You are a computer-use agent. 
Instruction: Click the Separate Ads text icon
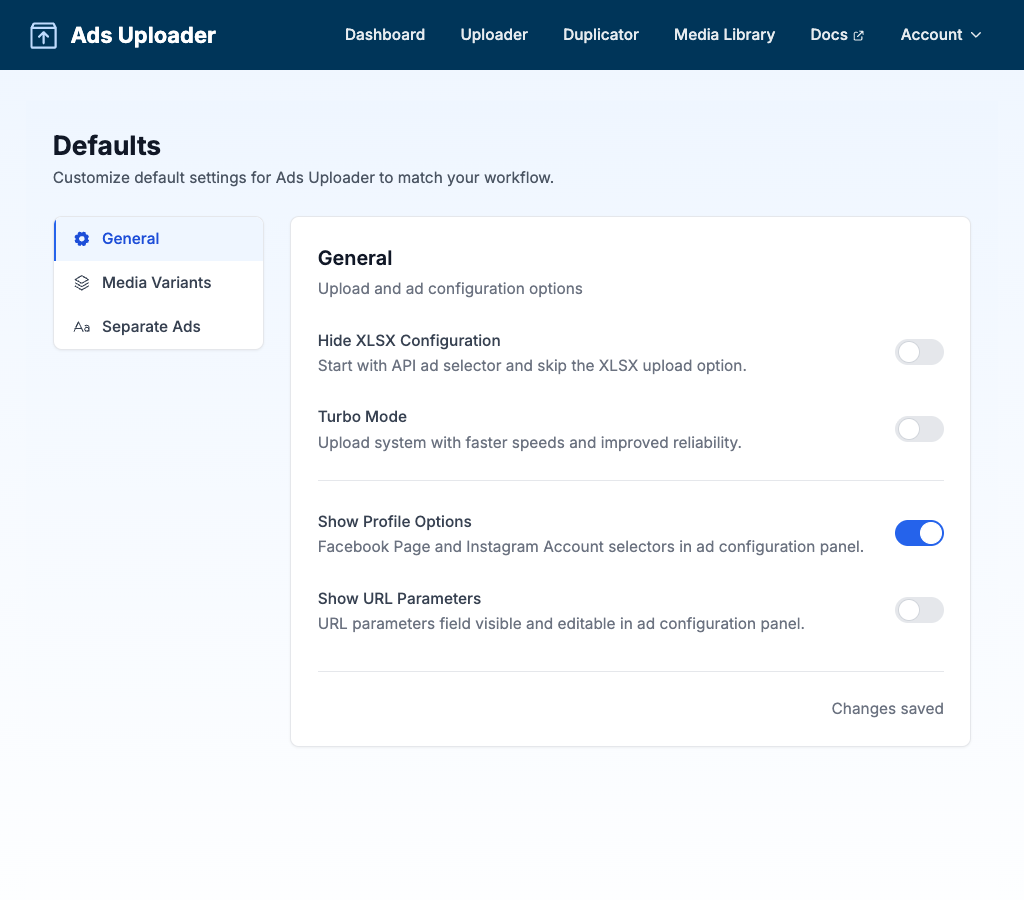(82, 327)
